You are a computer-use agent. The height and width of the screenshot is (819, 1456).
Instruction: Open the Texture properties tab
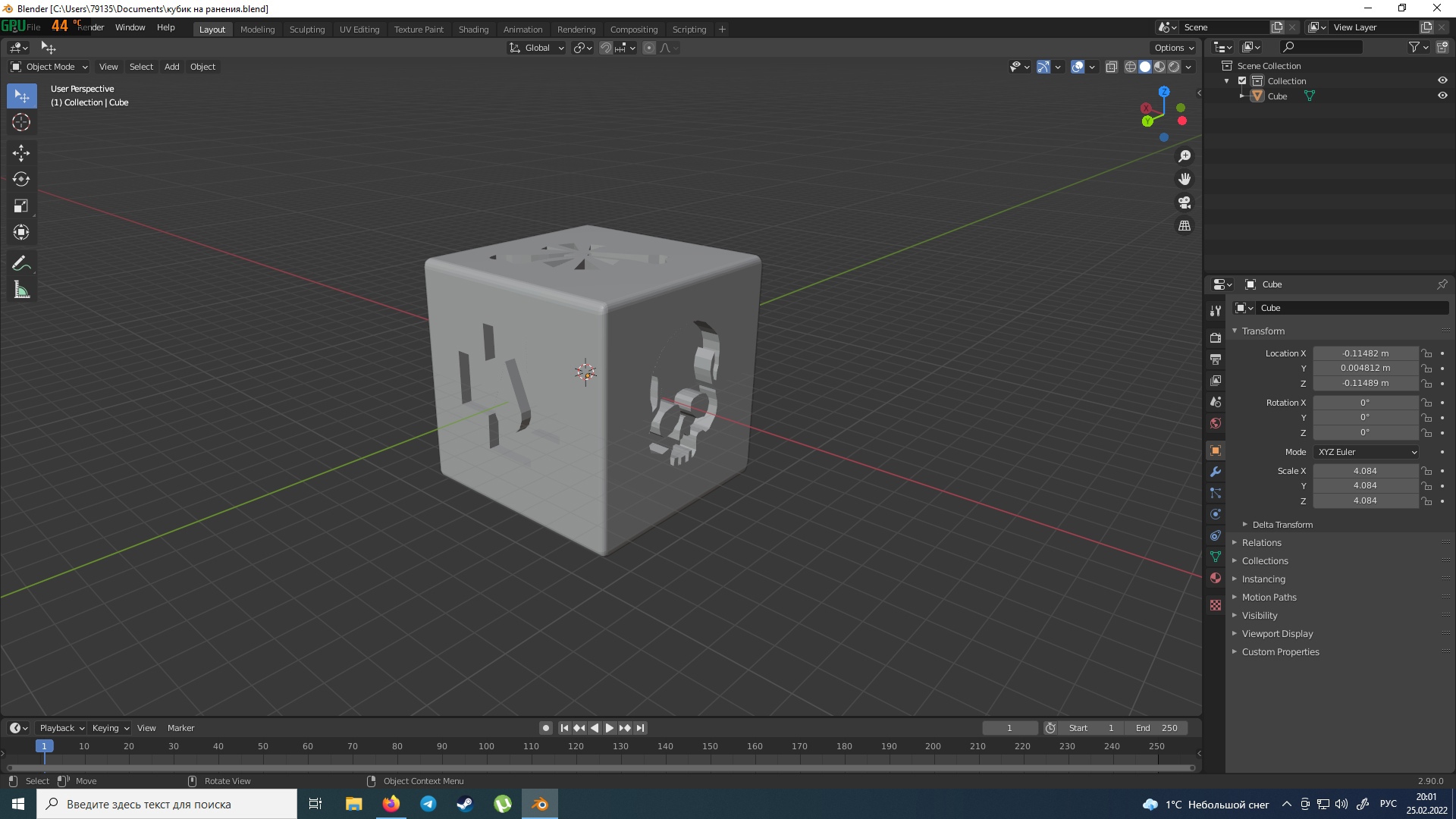point(1216,605)
